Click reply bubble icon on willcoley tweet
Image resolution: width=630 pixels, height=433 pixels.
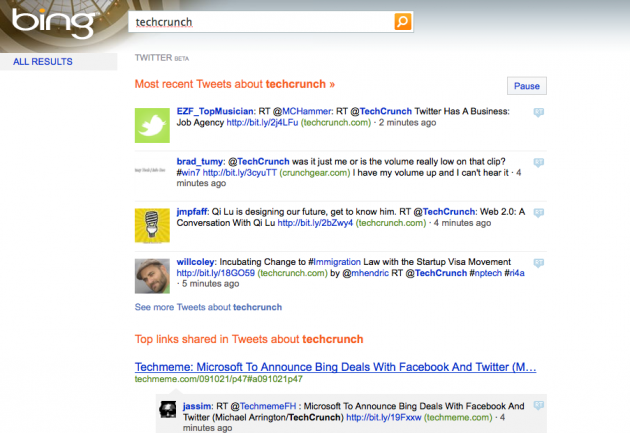pyautogui.click(x=538, y=261)
